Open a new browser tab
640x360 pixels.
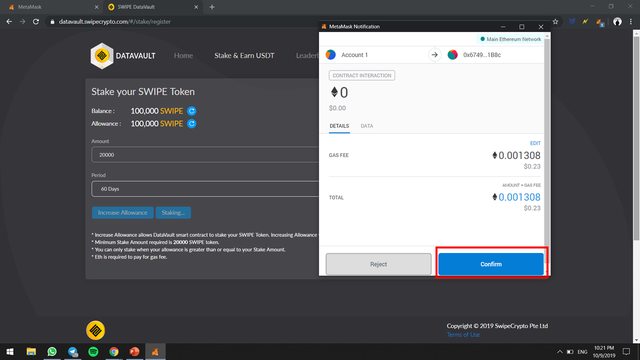point(212,7)
